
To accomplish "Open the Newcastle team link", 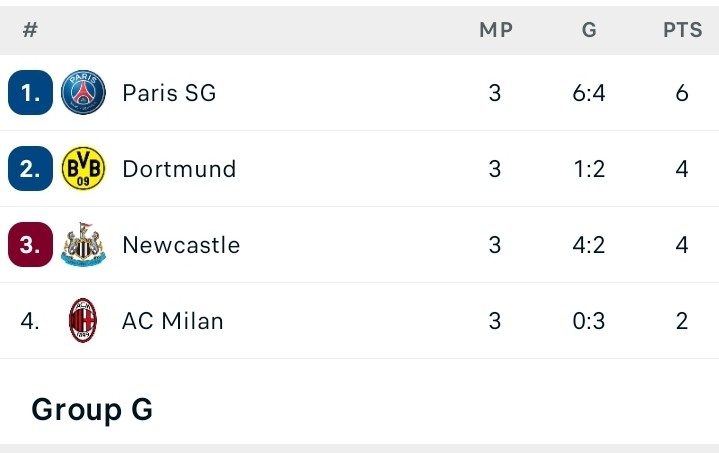I will click(181, 245).
